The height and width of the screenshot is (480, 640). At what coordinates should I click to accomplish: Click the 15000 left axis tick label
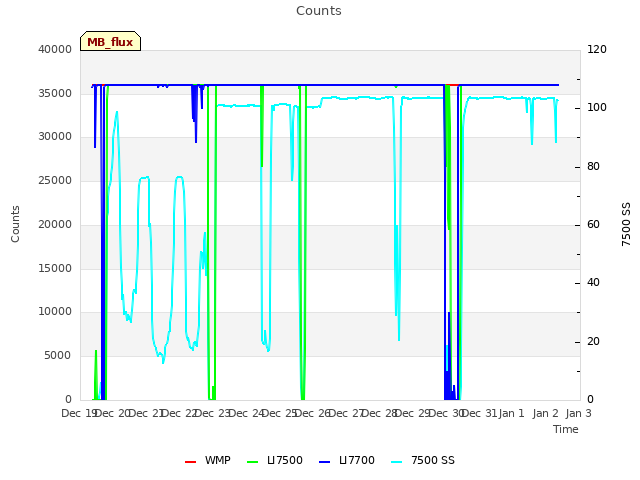pos(55,269)
